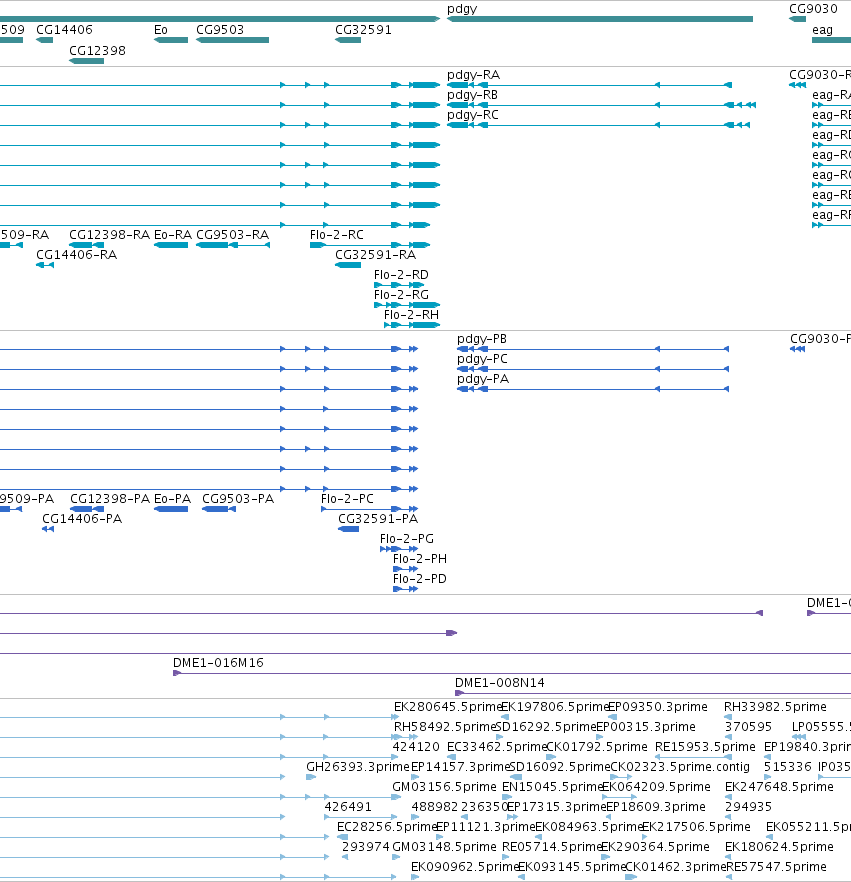This screenshot has width=851, height=882.
Task: Open the GH26393.3prime EST label
Action: point(358,767)
